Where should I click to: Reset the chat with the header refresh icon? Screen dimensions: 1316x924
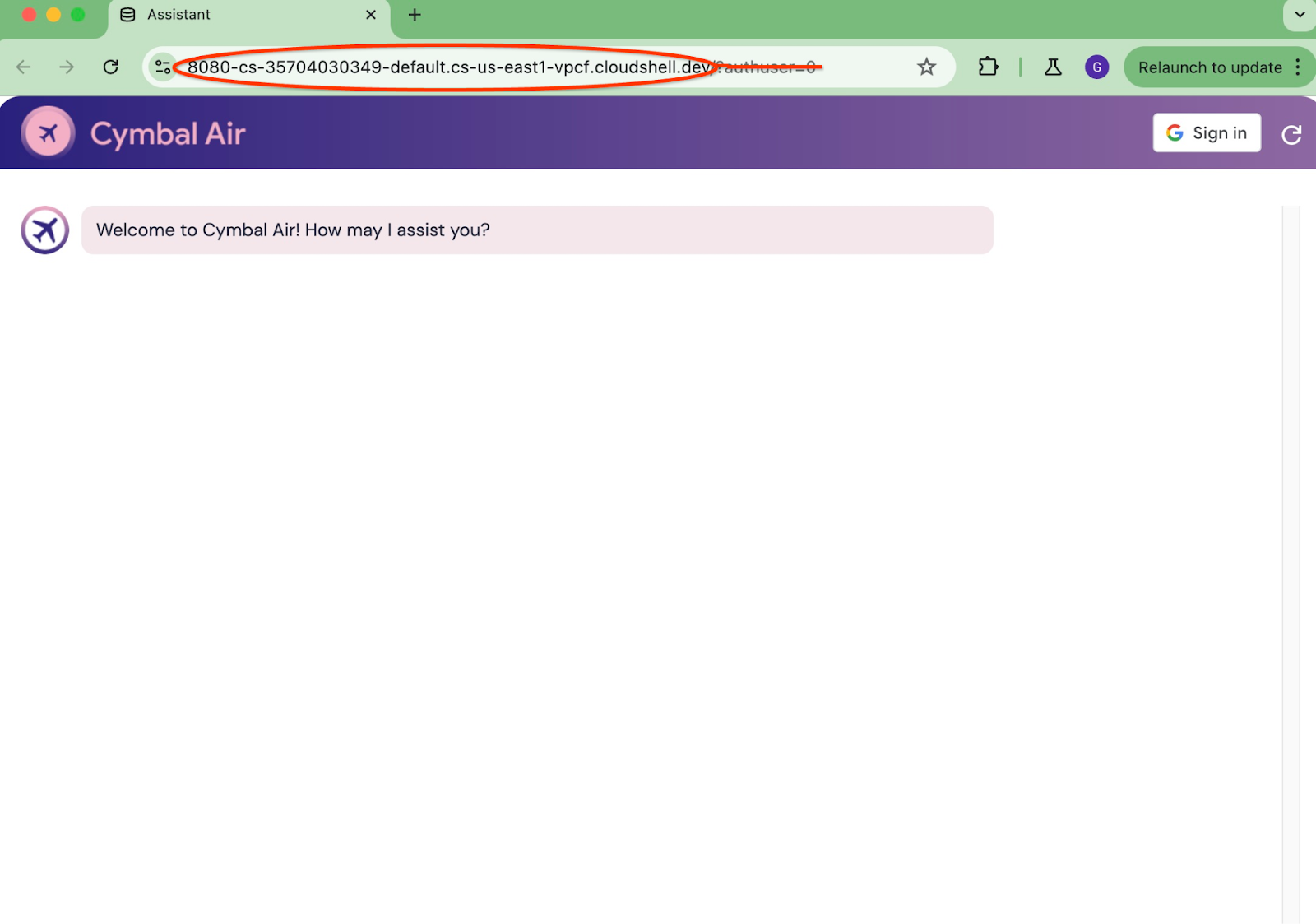(1291, 134)
